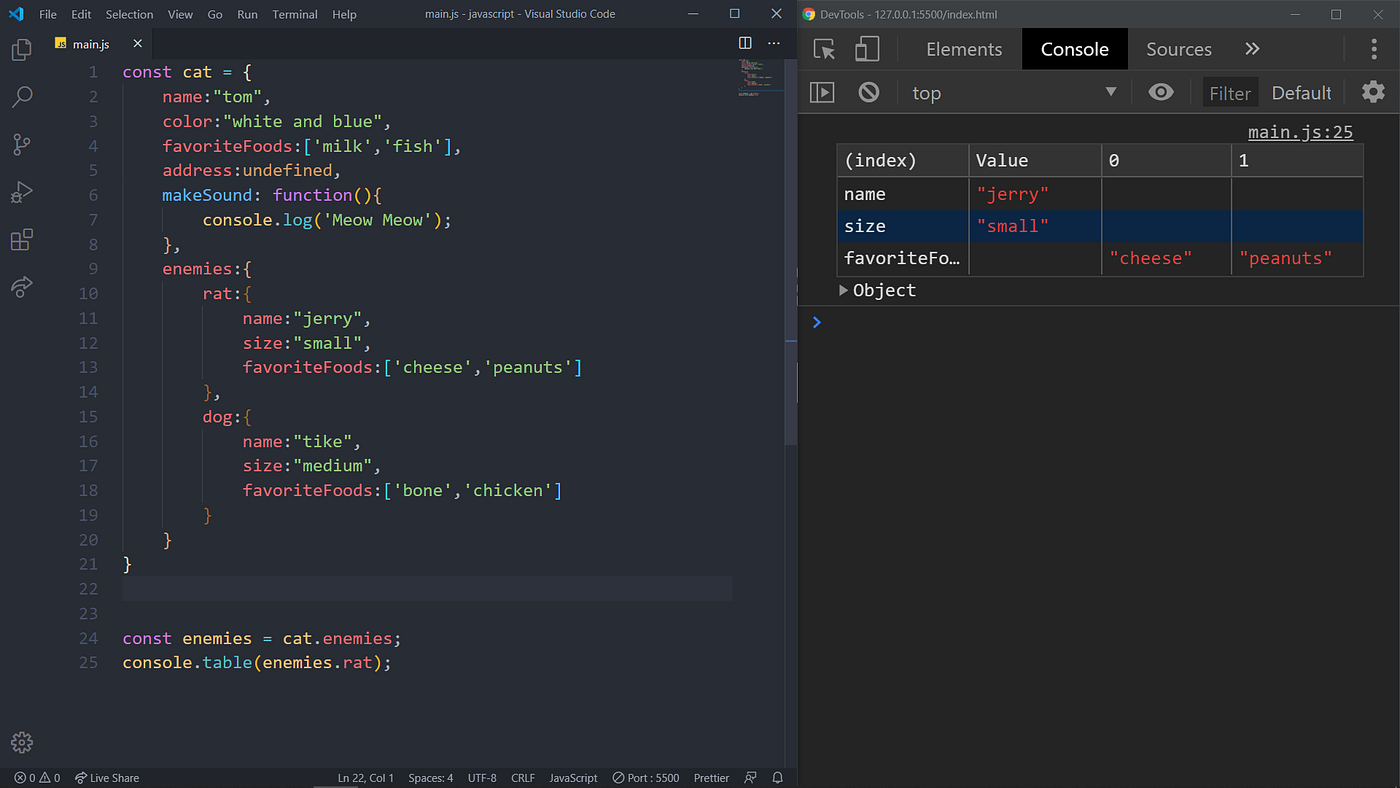
Task: Toggle the console sidebar panel
Action: click(x=822, y=92)
